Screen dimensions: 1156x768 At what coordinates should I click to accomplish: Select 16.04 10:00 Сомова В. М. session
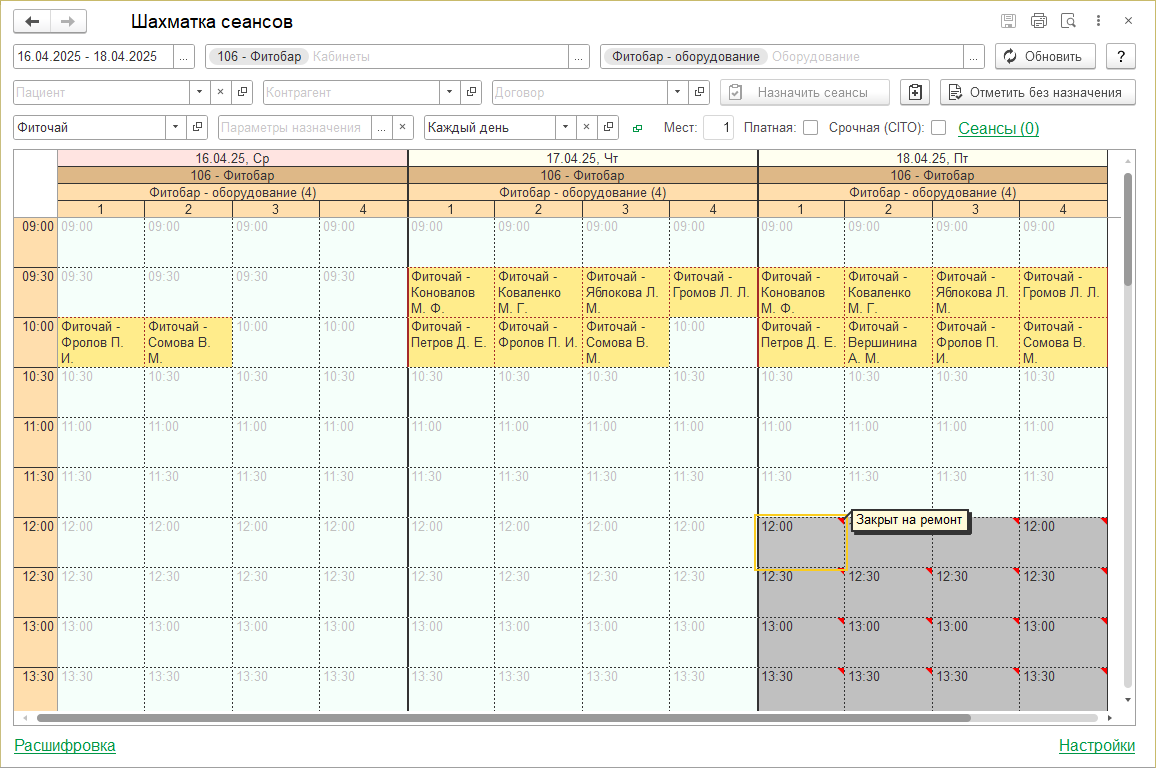[188, 342]
